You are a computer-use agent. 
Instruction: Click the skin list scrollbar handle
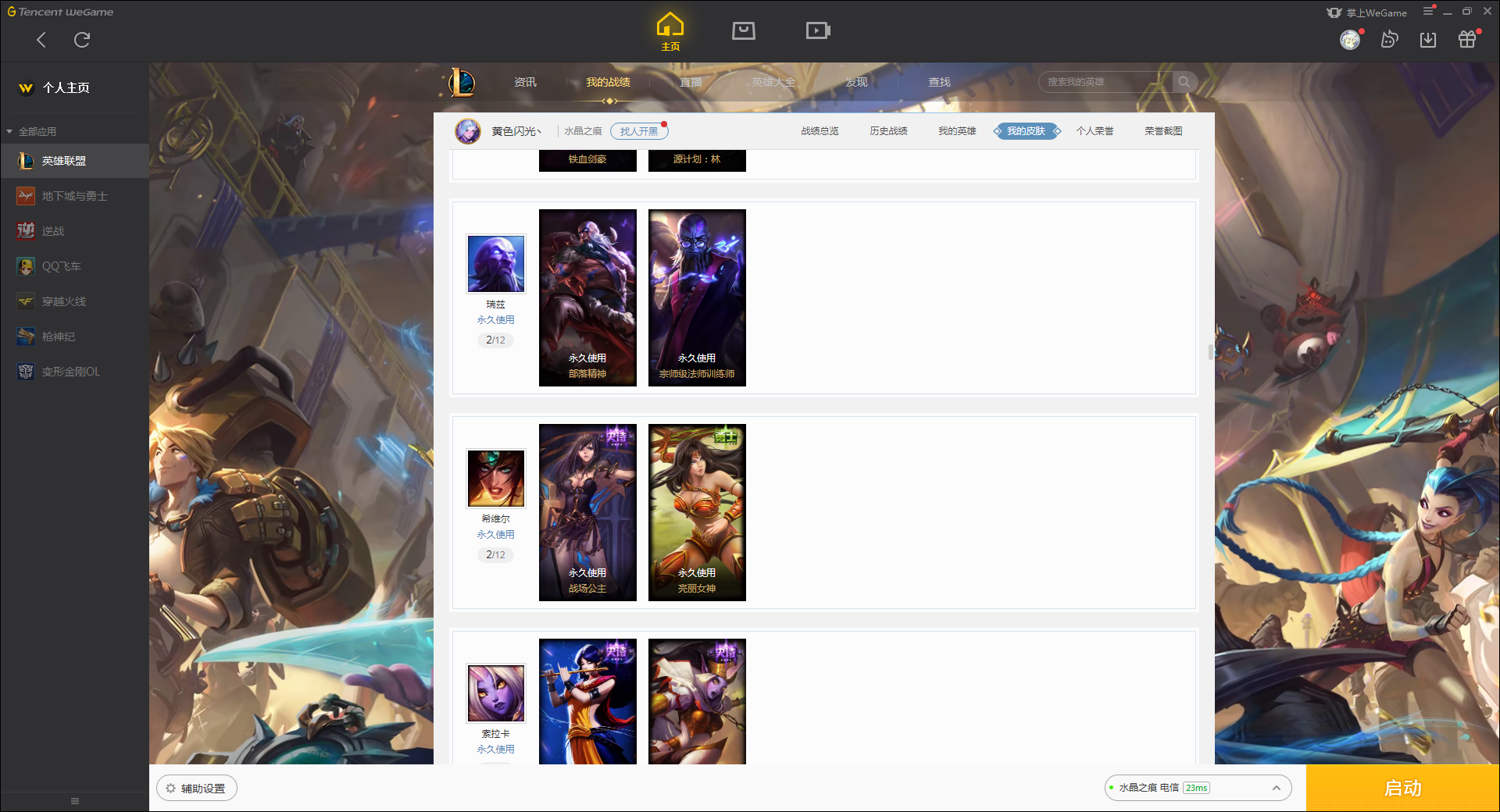pos(1210,352)
